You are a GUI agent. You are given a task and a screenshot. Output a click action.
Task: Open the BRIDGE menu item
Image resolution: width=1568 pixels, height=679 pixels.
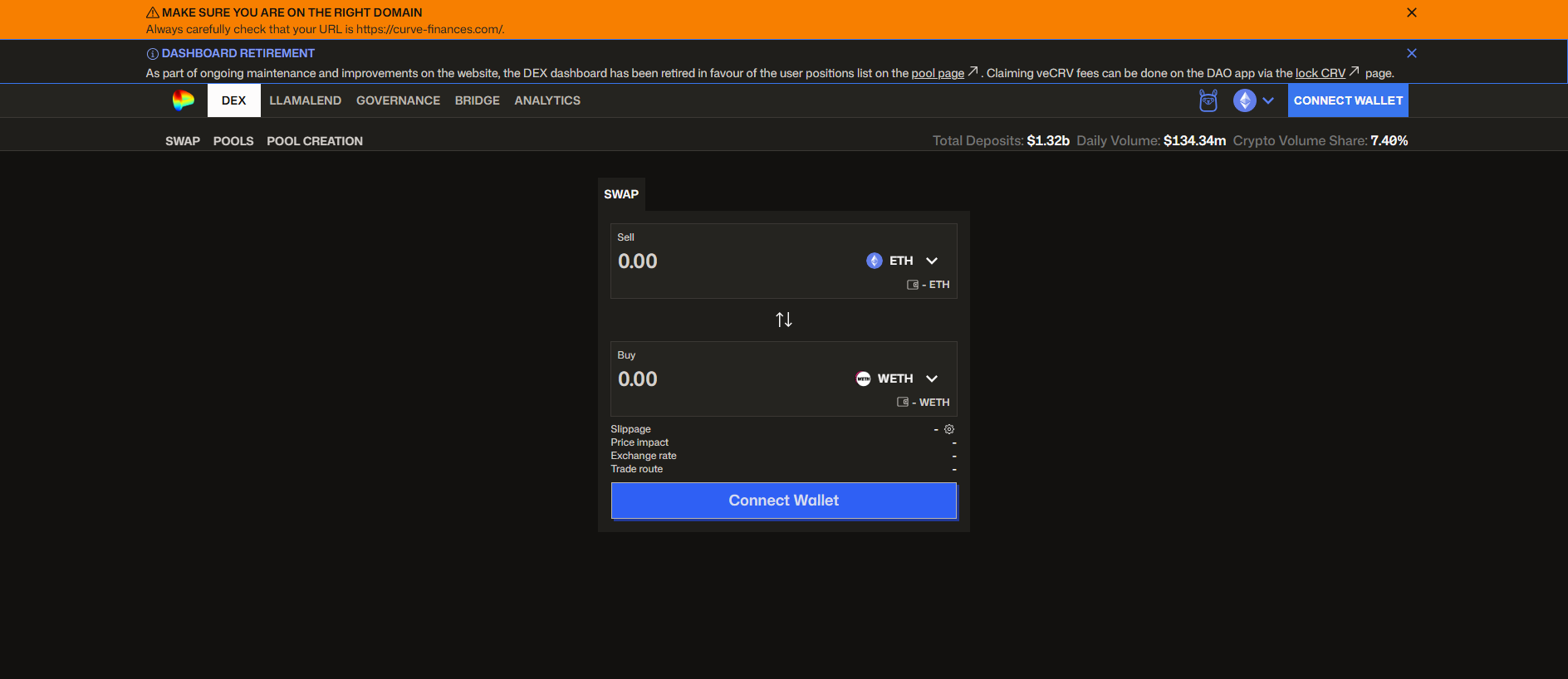point(478,100)
